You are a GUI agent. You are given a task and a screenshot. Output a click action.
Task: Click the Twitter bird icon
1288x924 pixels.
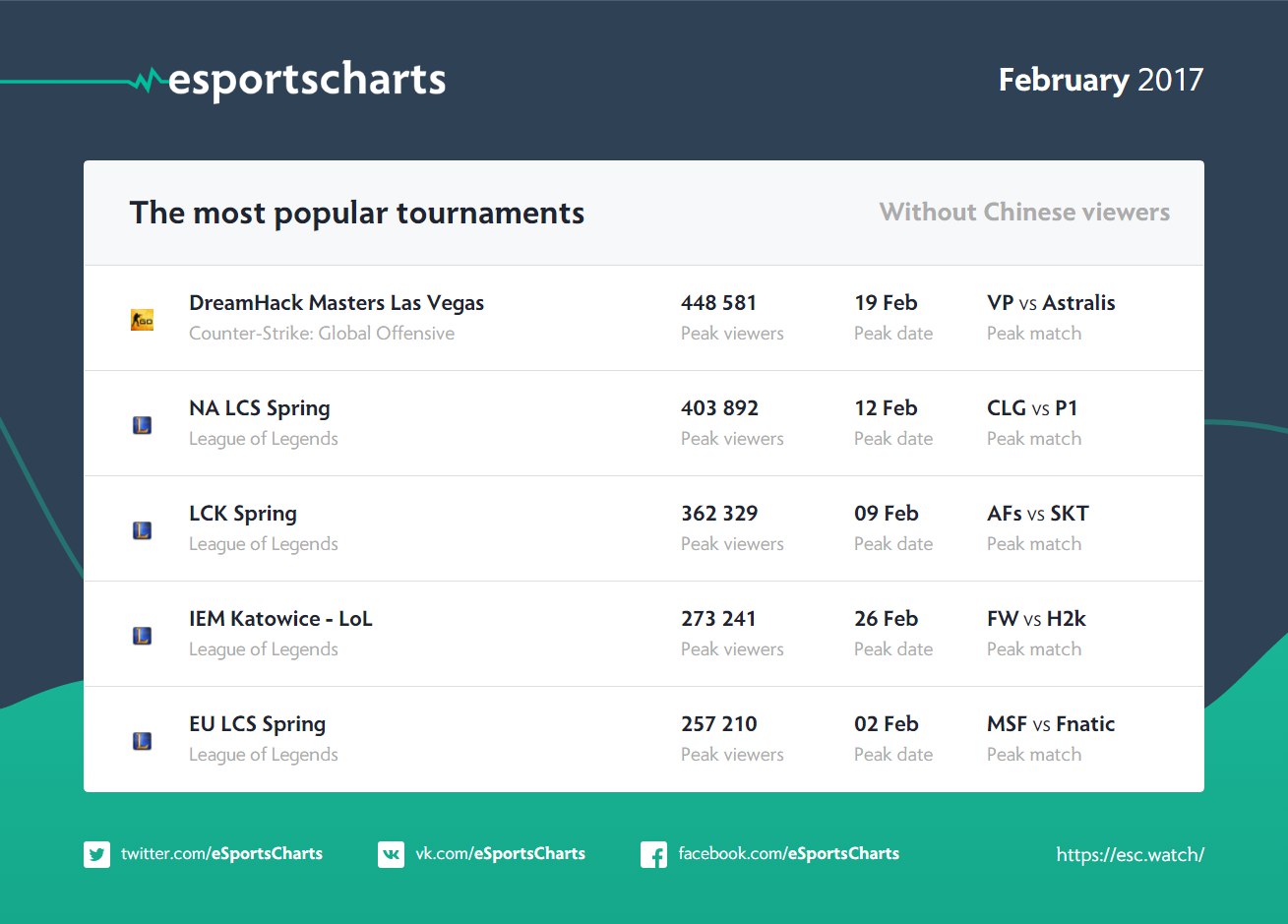click(96, 854)
